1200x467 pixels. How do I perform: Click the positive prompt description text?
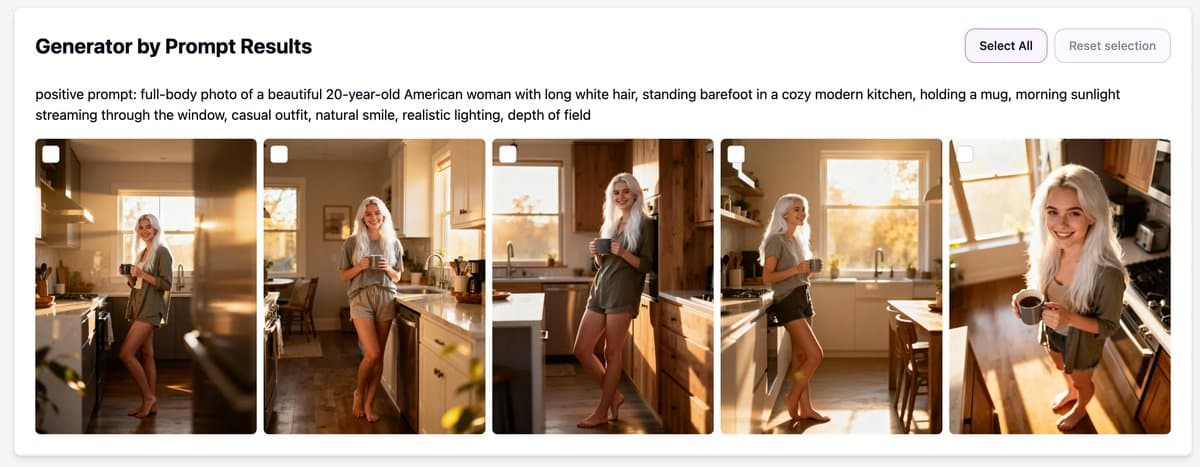578,105
